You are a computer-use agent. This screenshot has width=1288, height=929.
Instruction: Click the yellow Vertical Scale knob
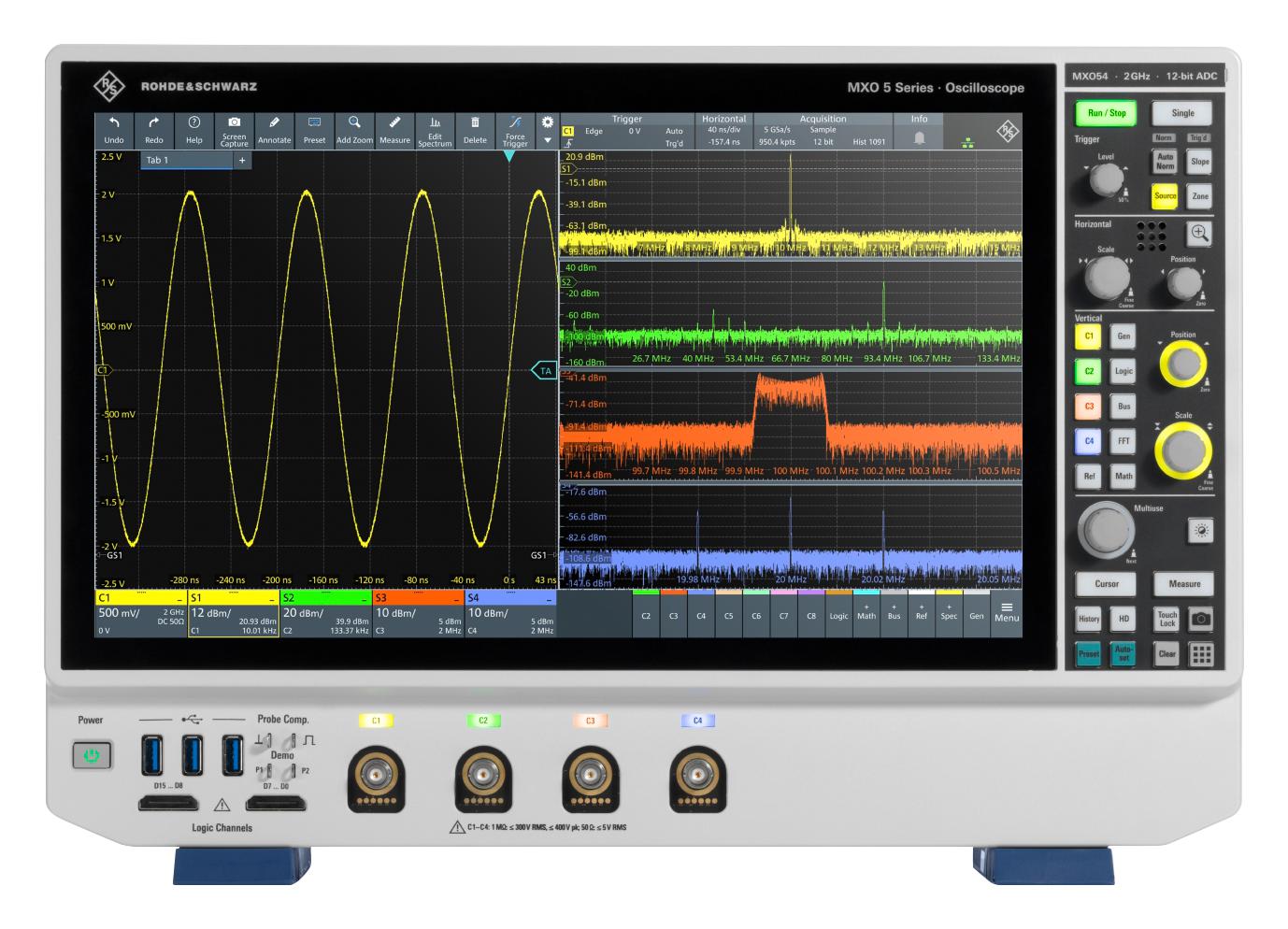[1184, 450]
